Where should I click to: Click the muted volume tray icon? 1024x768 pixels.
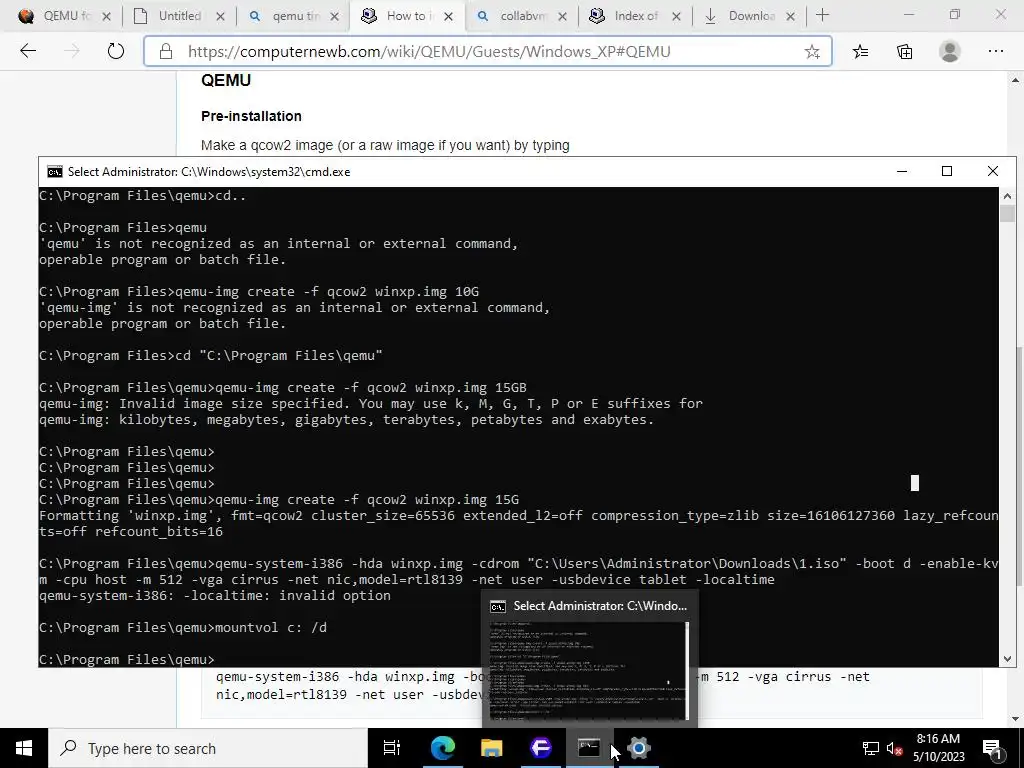coord(894,748)
